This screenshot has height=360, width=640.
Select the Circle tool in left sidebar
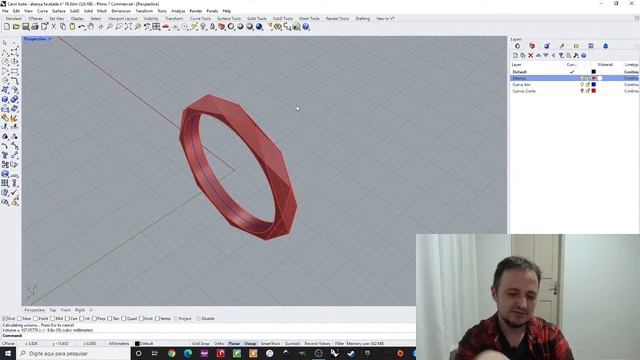5,62
